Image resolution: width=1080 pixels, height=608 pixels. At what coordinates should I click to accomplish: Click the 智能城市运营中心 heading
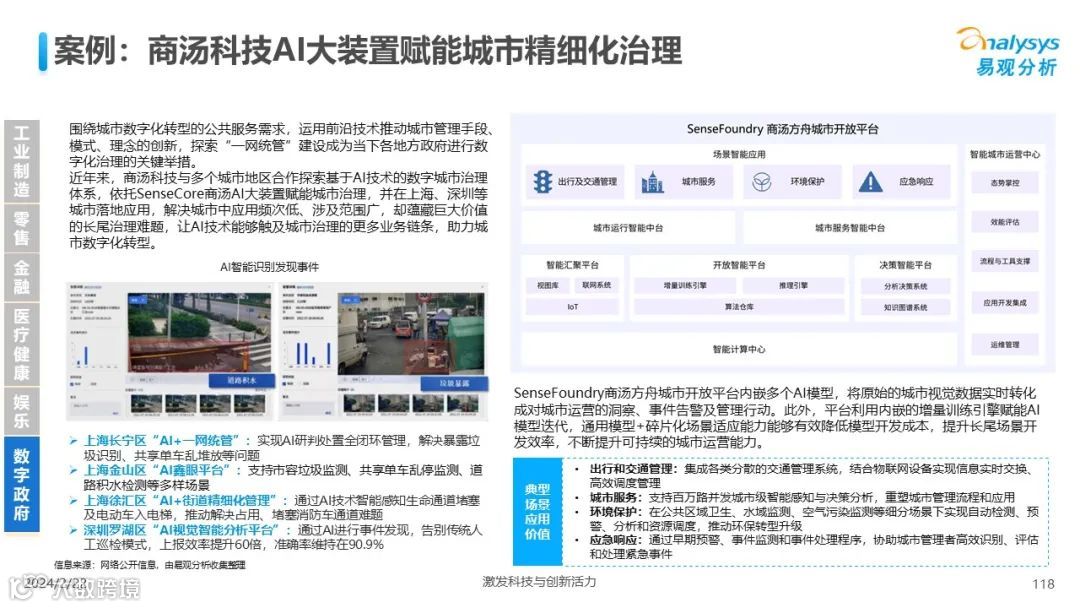pyautogui.click(x=1005, y=155)
